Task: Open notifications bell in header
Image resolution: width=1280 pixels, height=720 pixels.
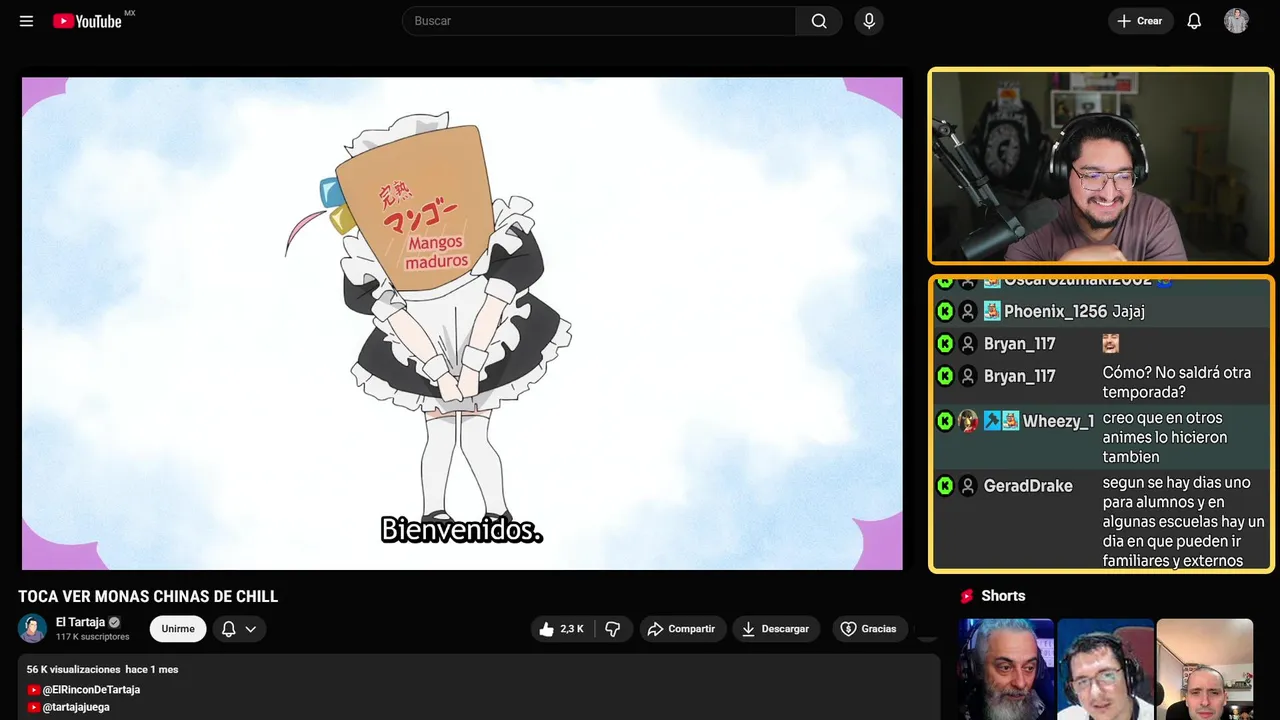Action: 1194,21
